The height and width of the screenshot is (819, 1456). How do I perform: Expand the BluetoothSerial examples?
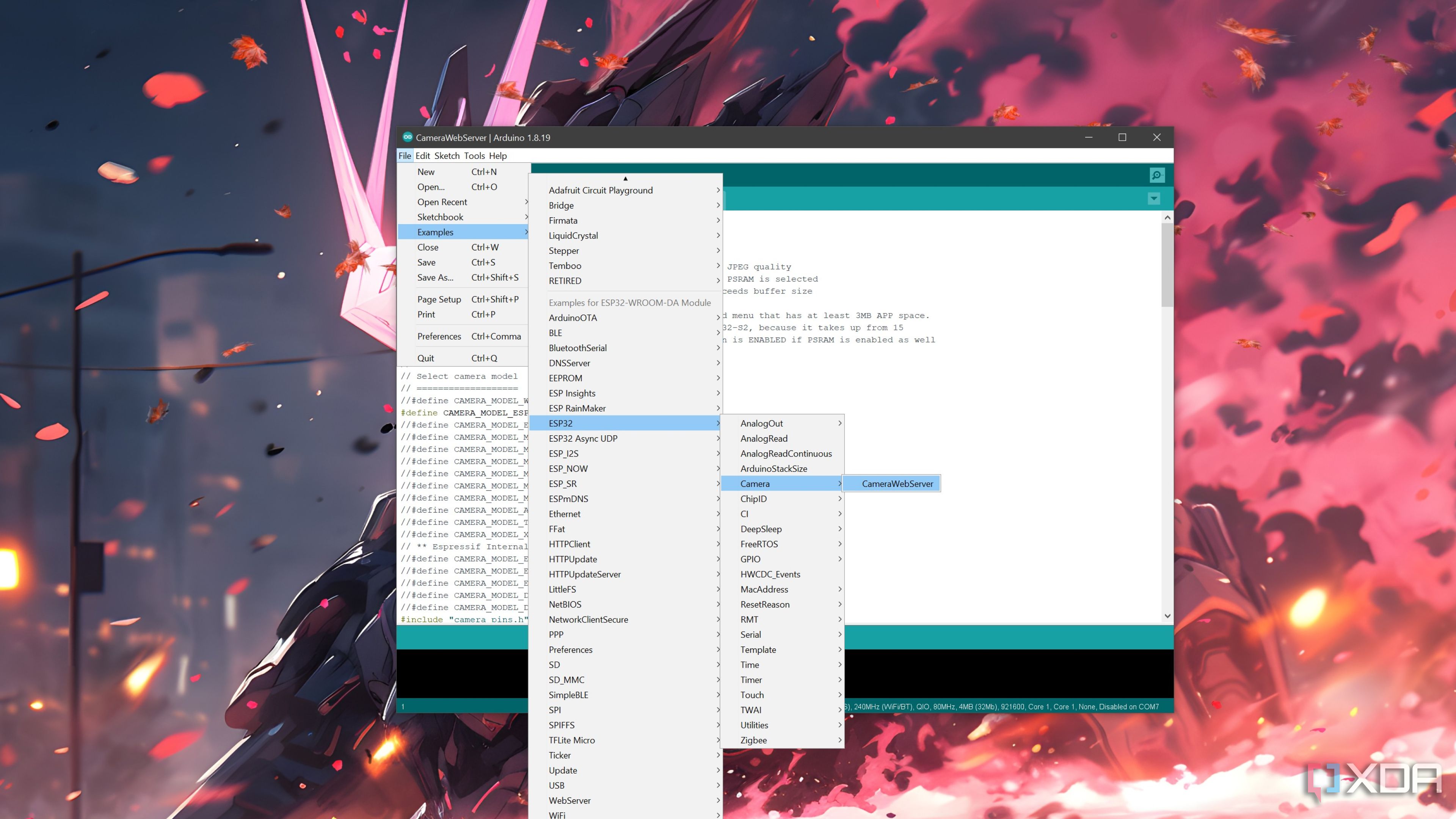coord(626,348)
